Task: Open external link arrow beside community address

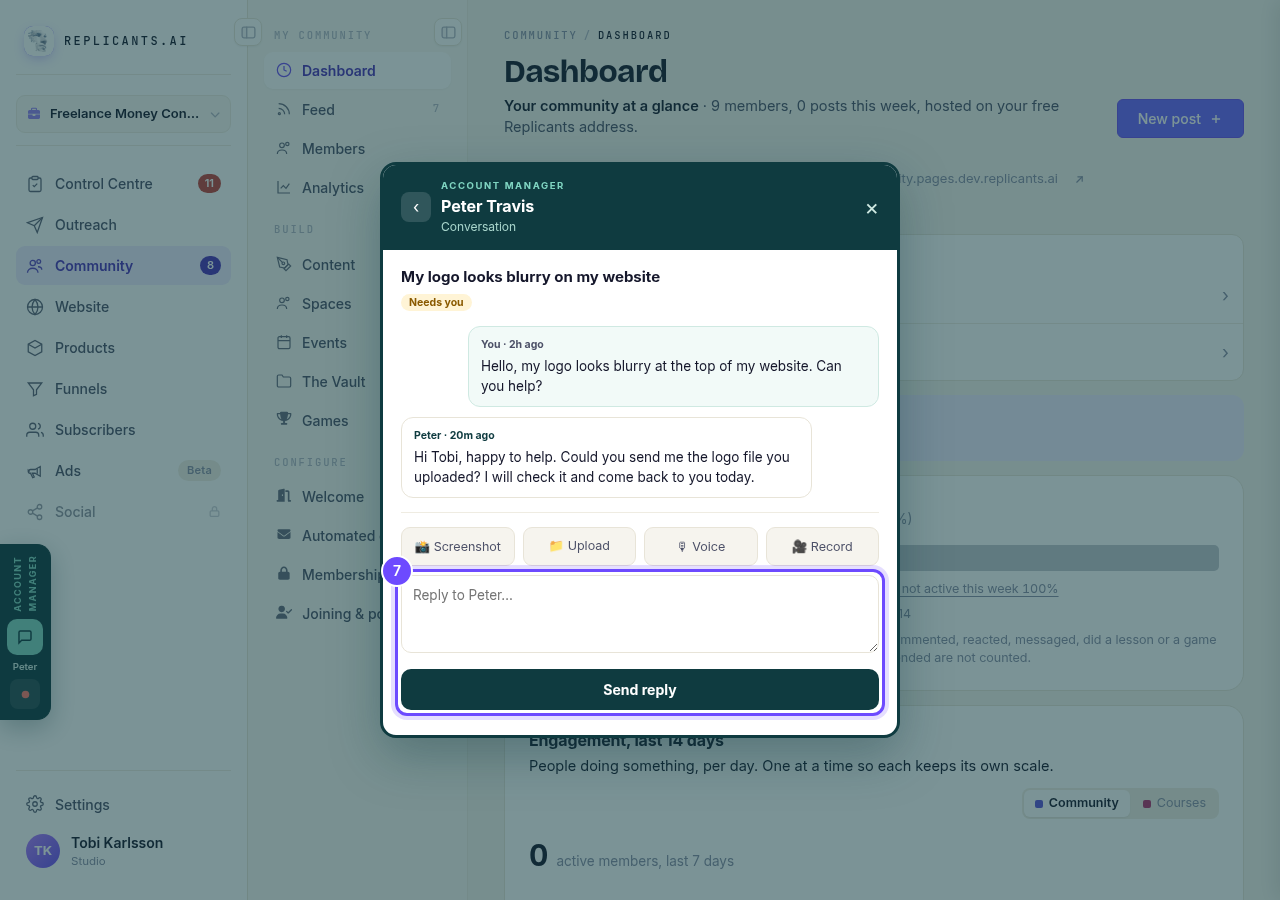Action: (x=1079, y=179)
